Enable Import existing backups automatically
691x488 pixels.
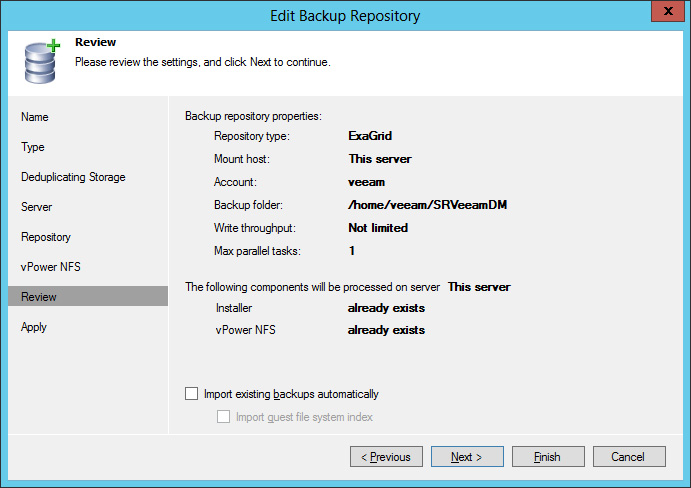point(191,393)
